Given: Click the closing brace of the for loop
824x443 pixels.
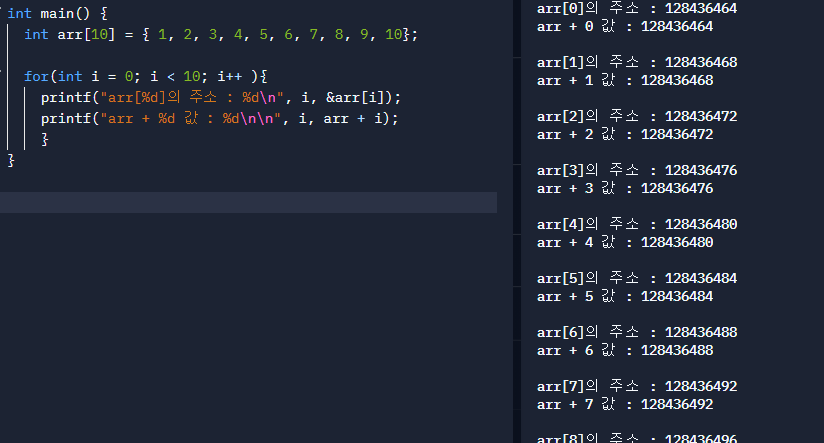Looking at the screenshot, I should tap(45, 139).
